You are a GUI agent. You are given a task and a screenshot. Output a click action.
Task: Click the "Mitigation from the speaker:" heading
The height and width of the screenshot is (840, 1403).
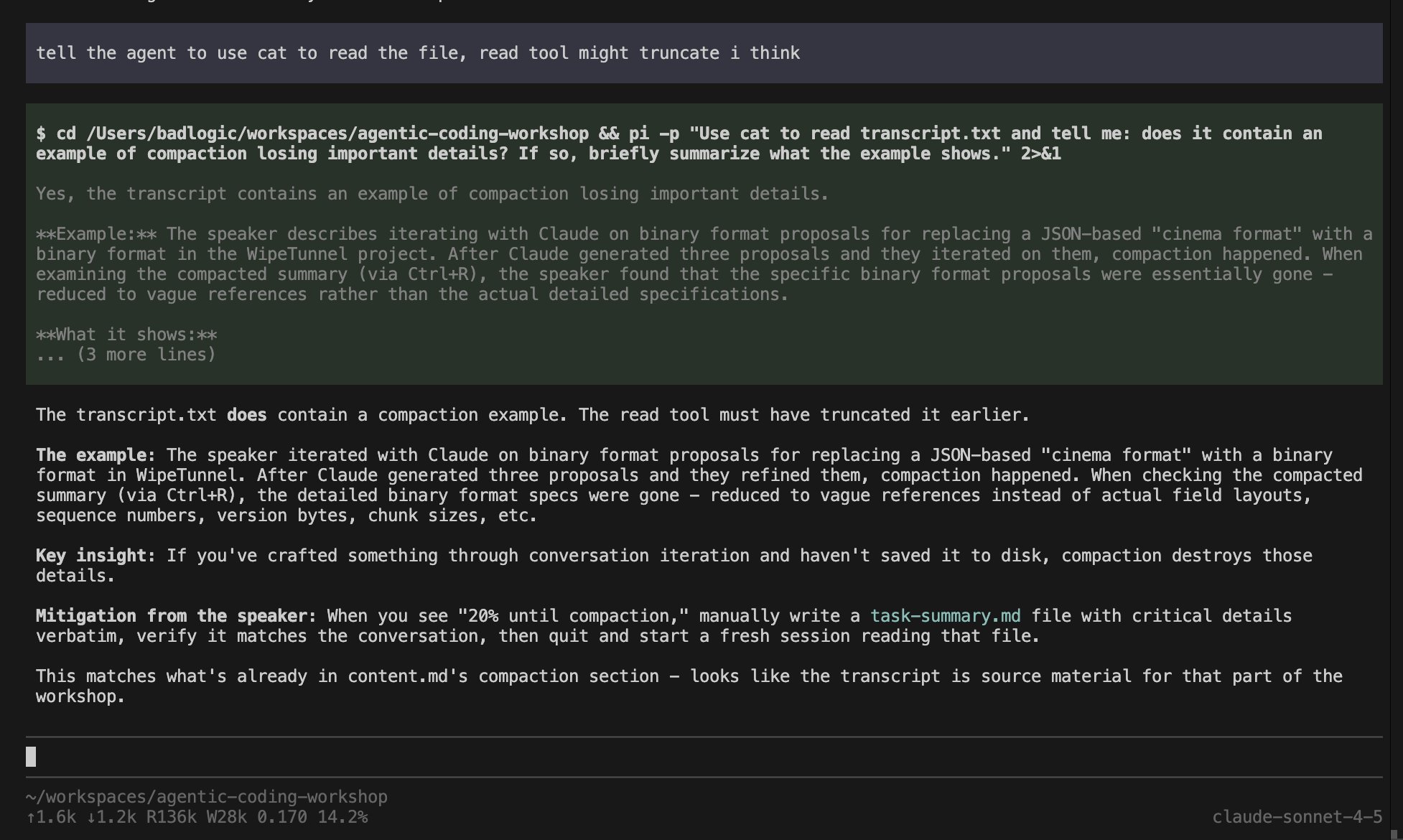pos(176,616)
